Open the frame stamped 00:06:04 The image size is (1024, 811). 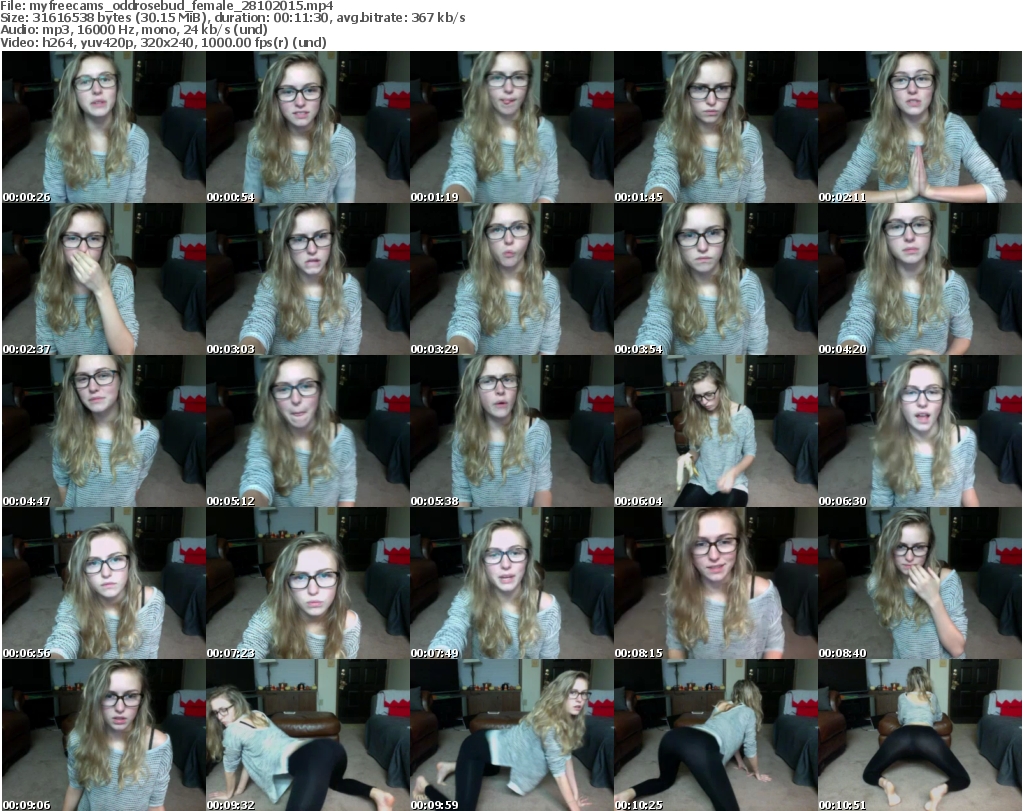tap(716, 432)
